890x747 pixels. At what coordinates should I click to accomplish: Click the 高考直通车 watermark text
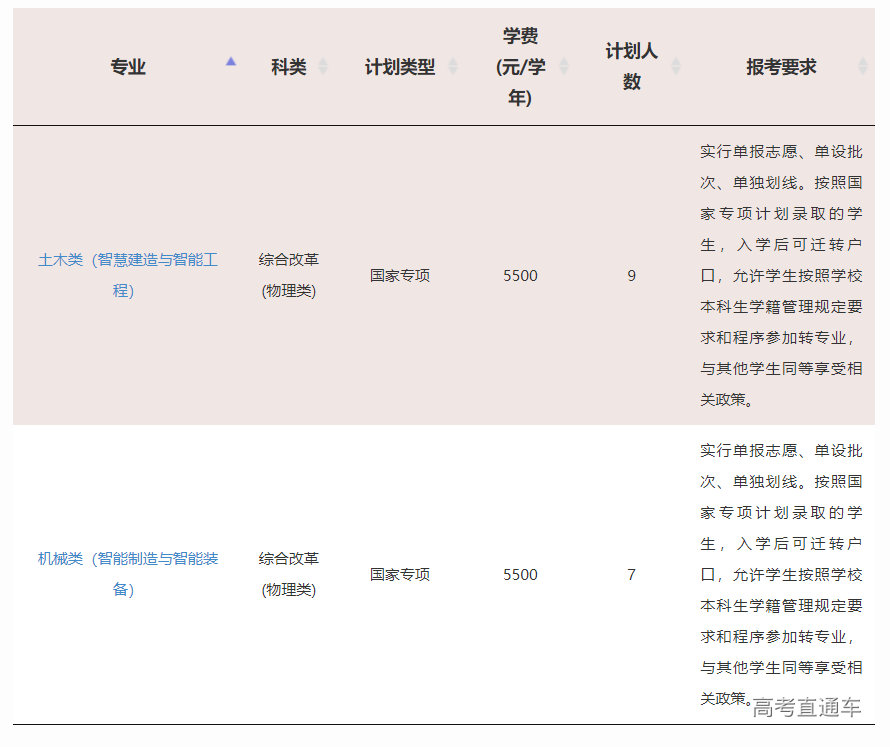806,708
